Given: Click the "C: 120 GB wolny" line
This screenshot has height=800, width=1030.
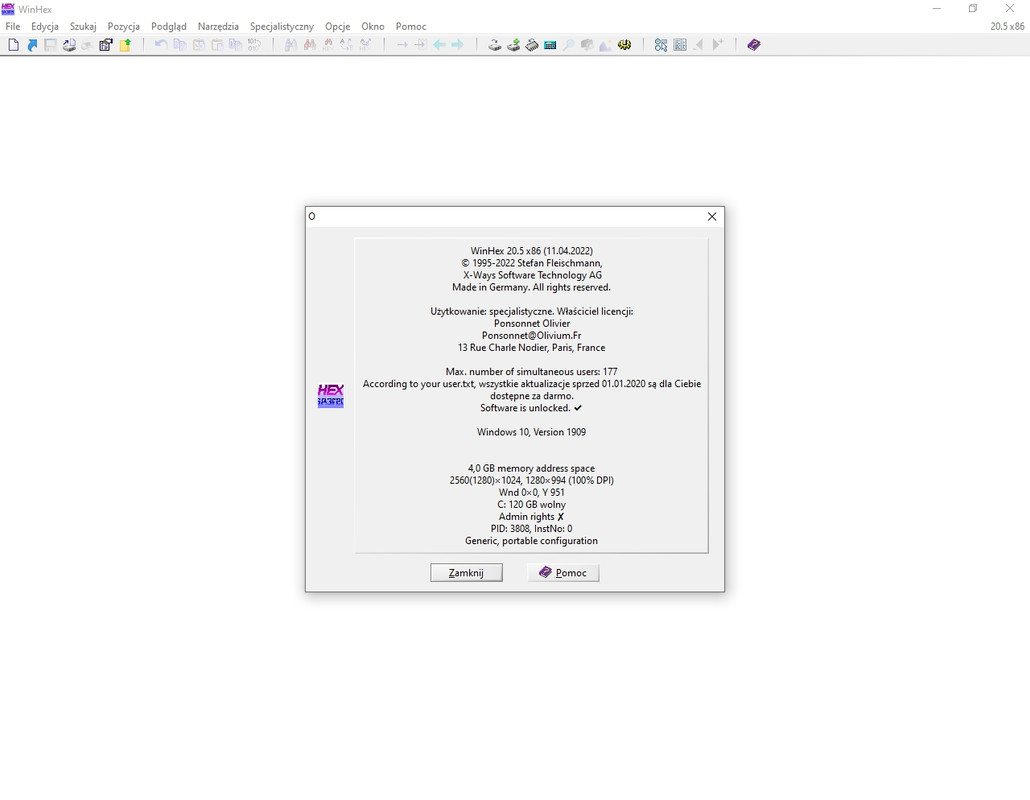Looking at the screenshot, I should click(x=531, y=505).
